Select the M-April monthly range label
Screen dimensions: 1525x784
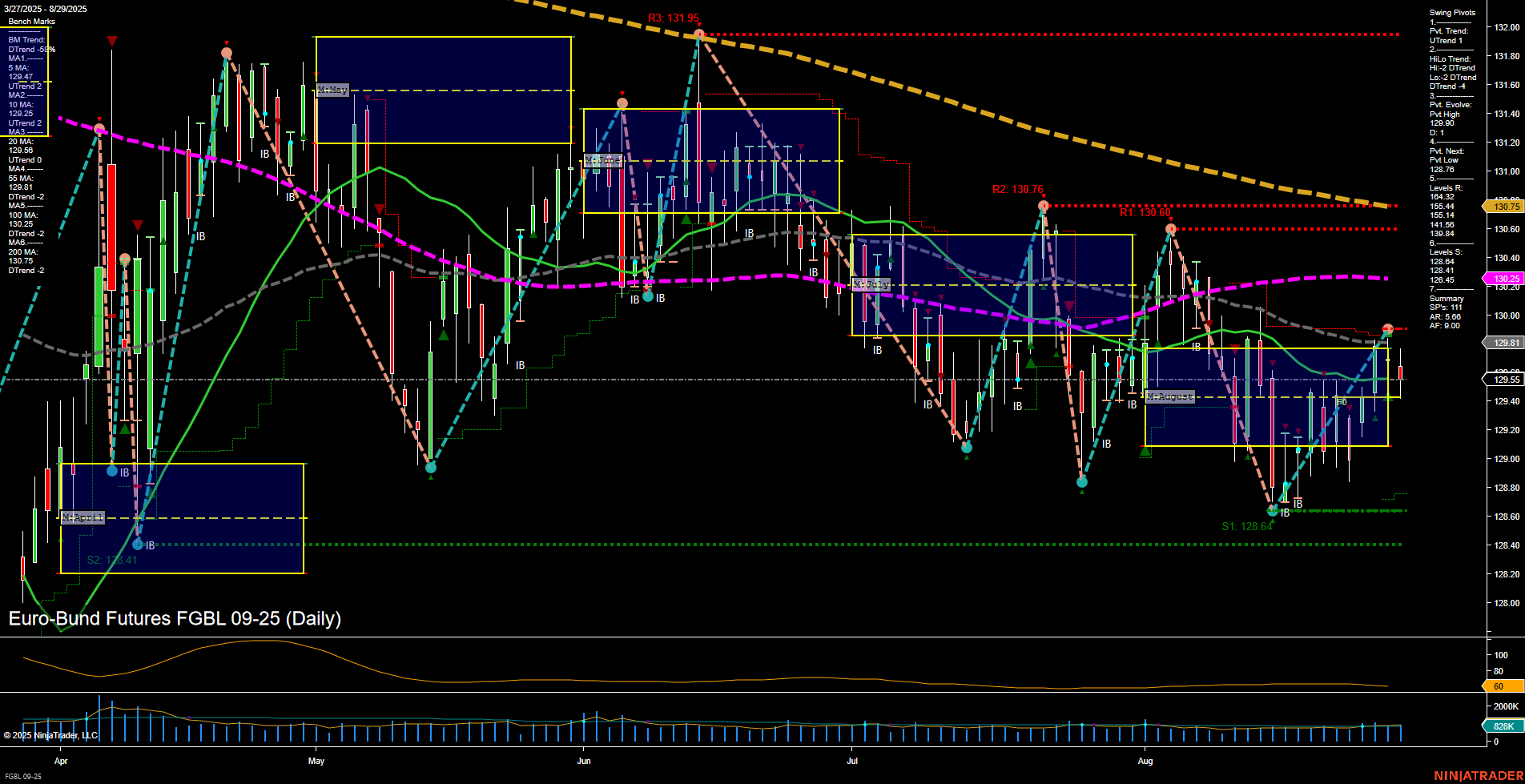tap(83, 517)
